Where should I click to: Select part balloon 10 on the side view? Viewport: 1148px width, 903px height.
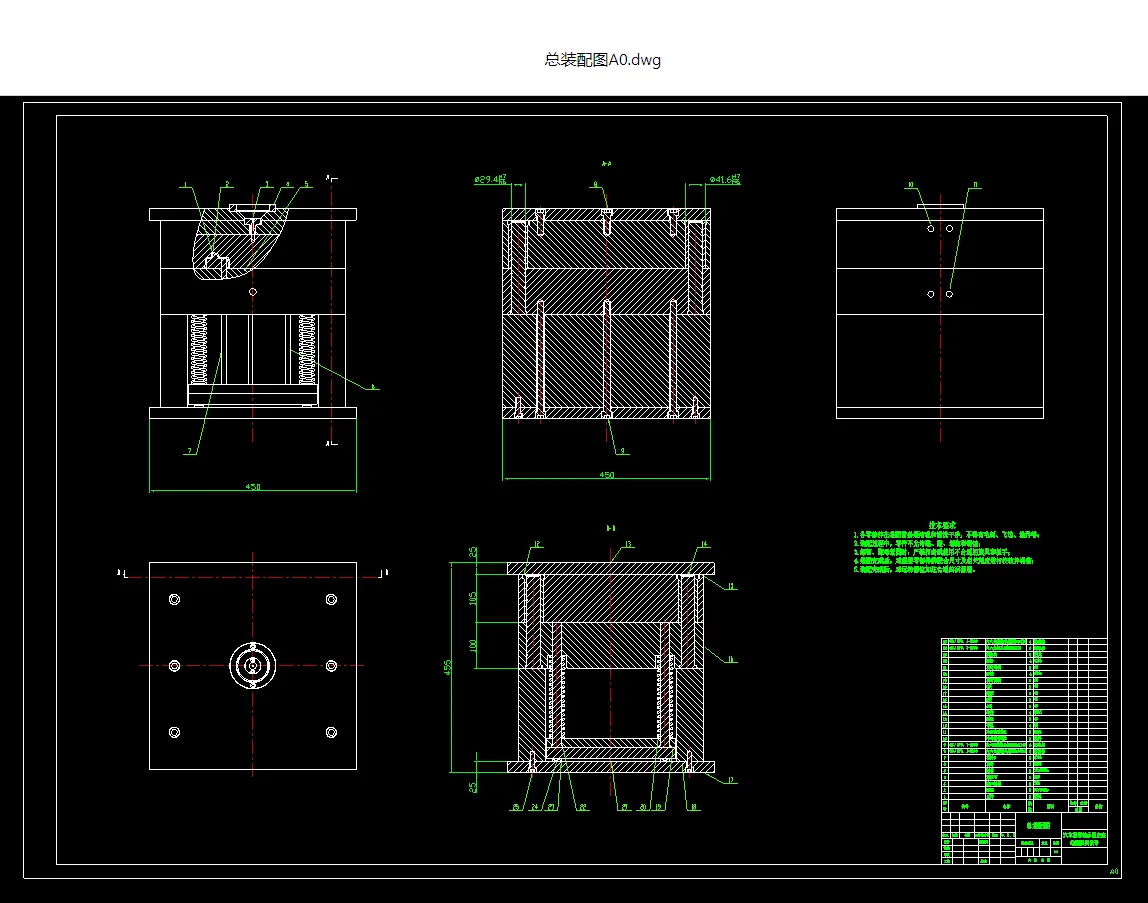pos(911,185)
